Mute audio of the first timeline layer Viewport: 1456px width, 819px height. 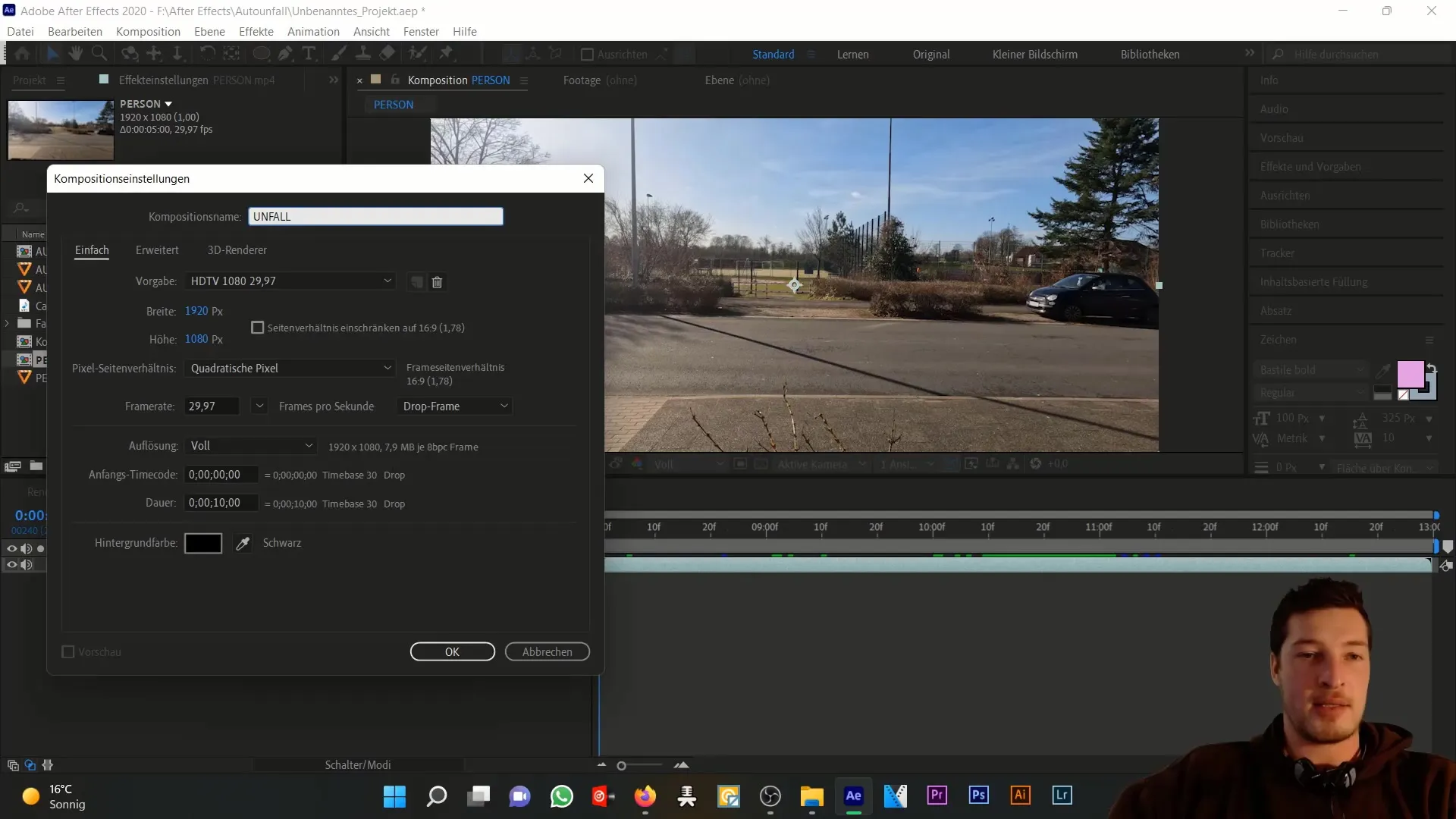click(27, 548)
